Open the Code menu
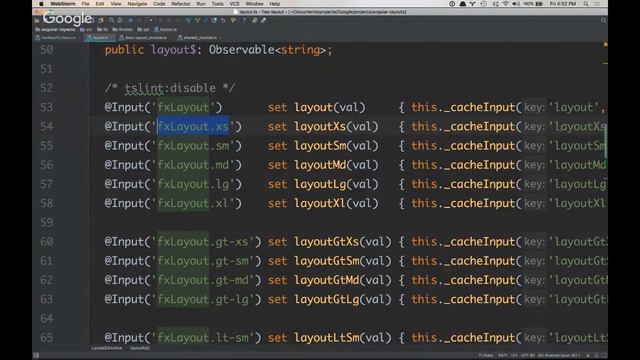The width and height of the screenshot is (640, 360). tap(159, 4)
